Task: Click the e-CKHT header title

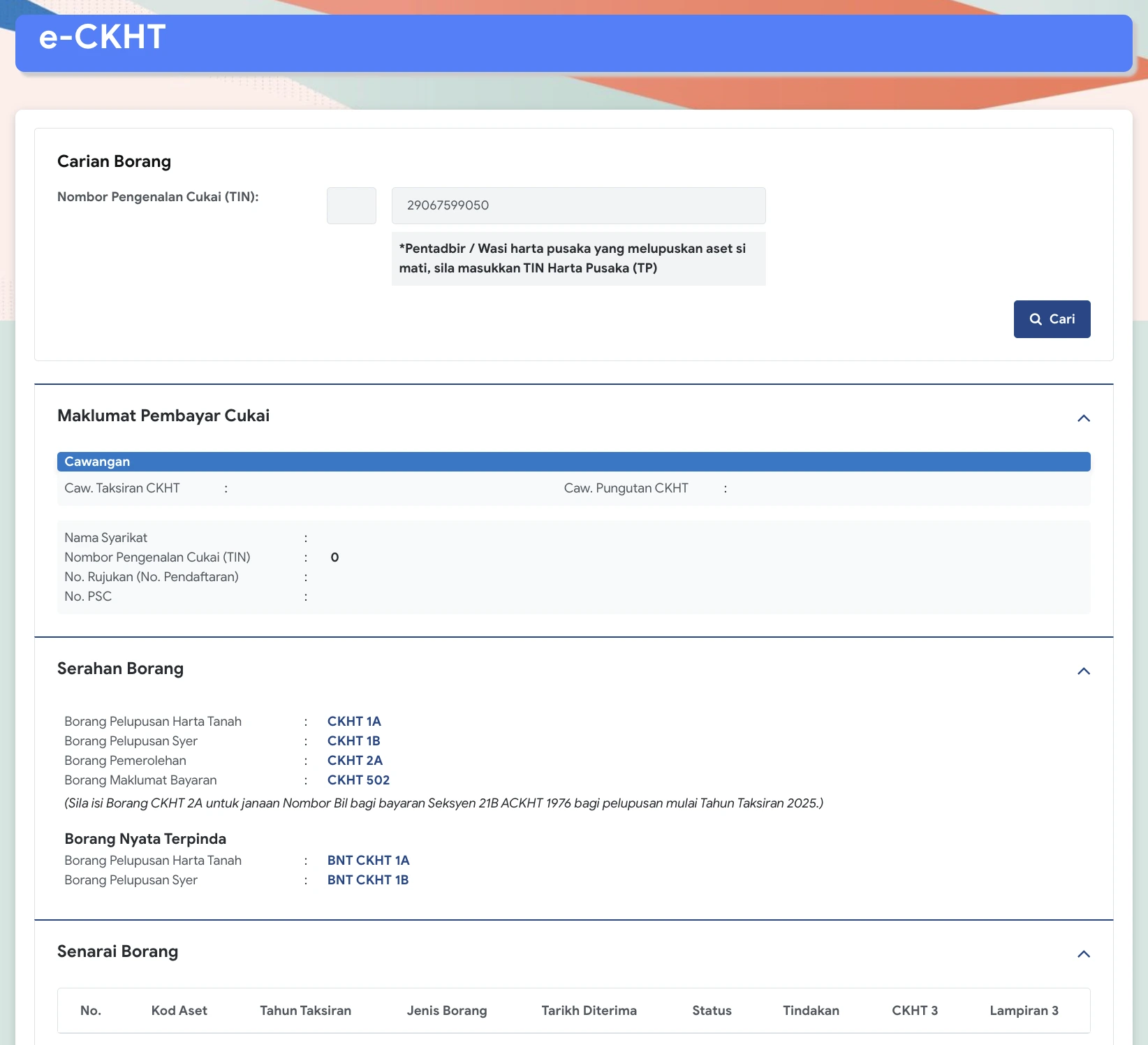Action: pos(102,37)
